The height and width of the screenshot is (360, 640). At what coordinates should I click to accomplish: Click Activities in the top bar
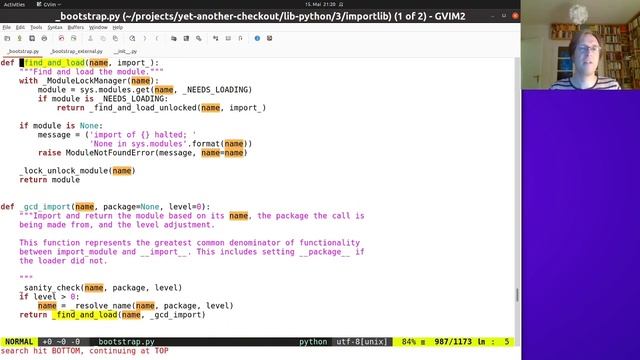coord(14,4)
